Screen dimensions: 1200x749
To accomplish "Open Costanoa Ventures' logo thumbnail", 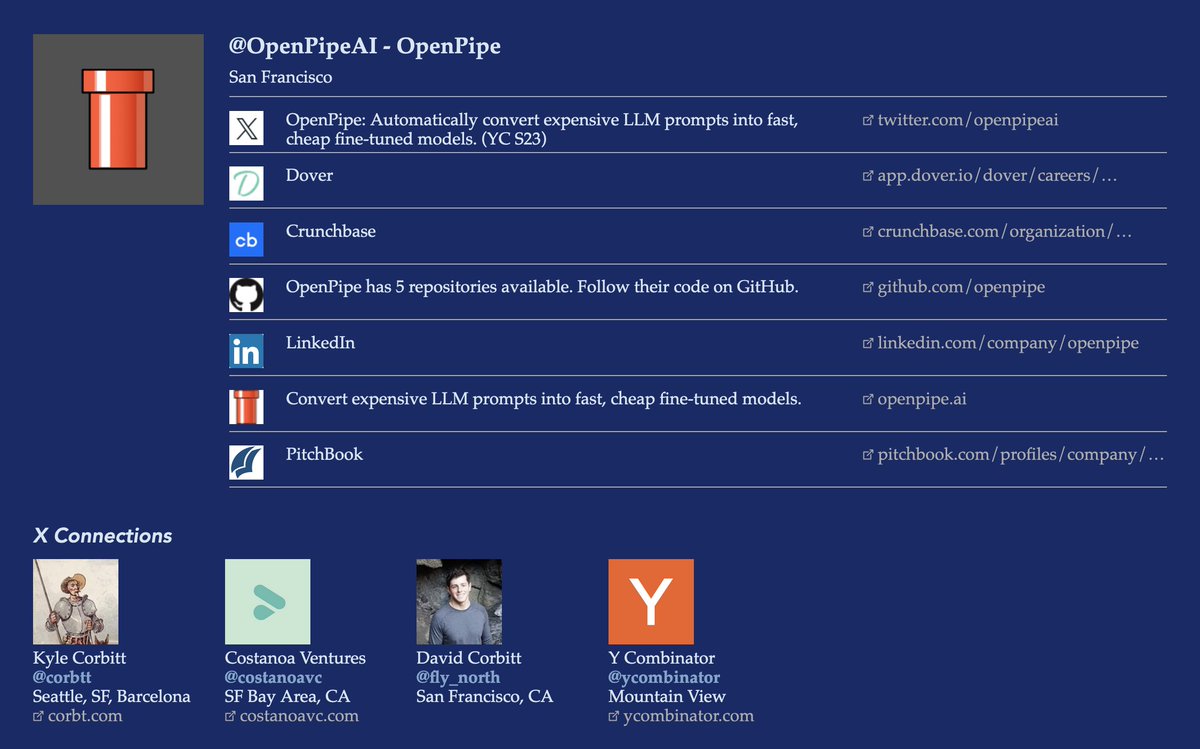I will coord(268,601).
